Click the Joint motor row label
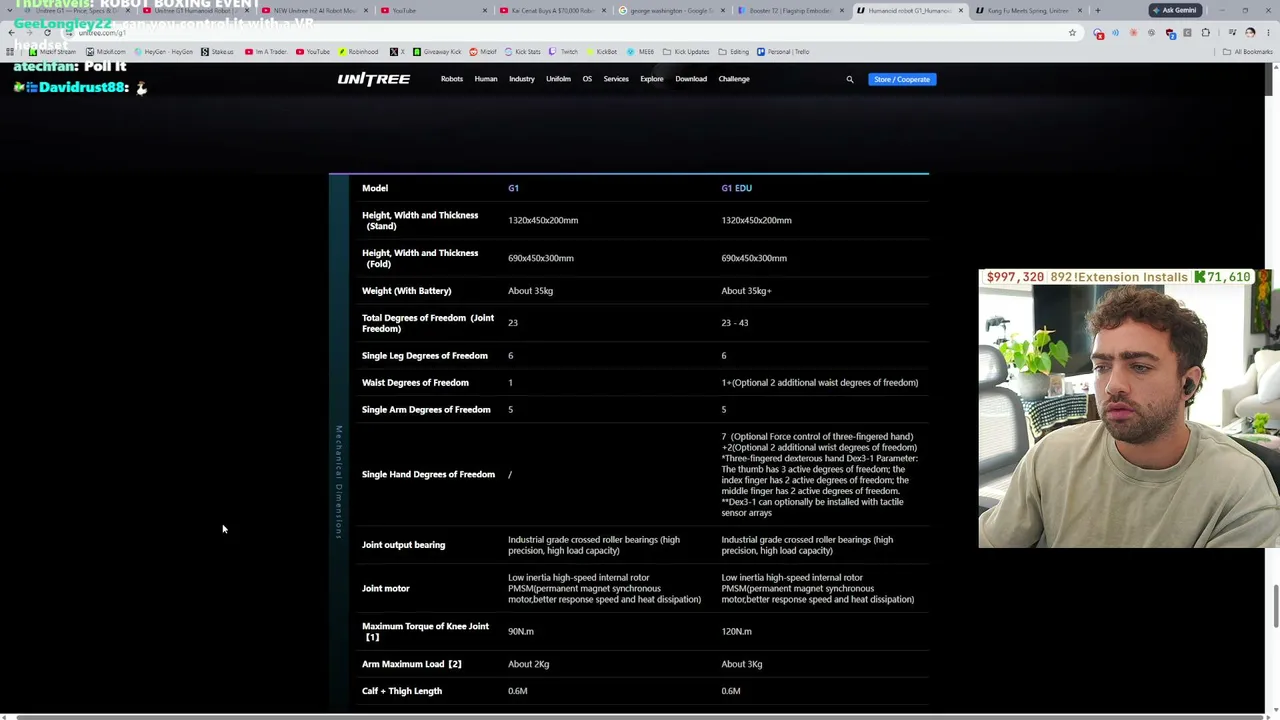1280x720 pixels. 386,588
